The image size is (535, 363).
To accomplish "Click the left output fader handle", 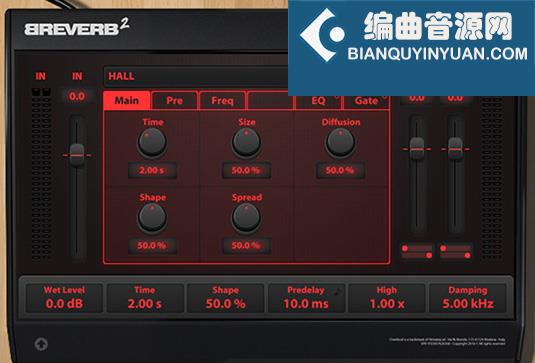I will coord(417,149).
